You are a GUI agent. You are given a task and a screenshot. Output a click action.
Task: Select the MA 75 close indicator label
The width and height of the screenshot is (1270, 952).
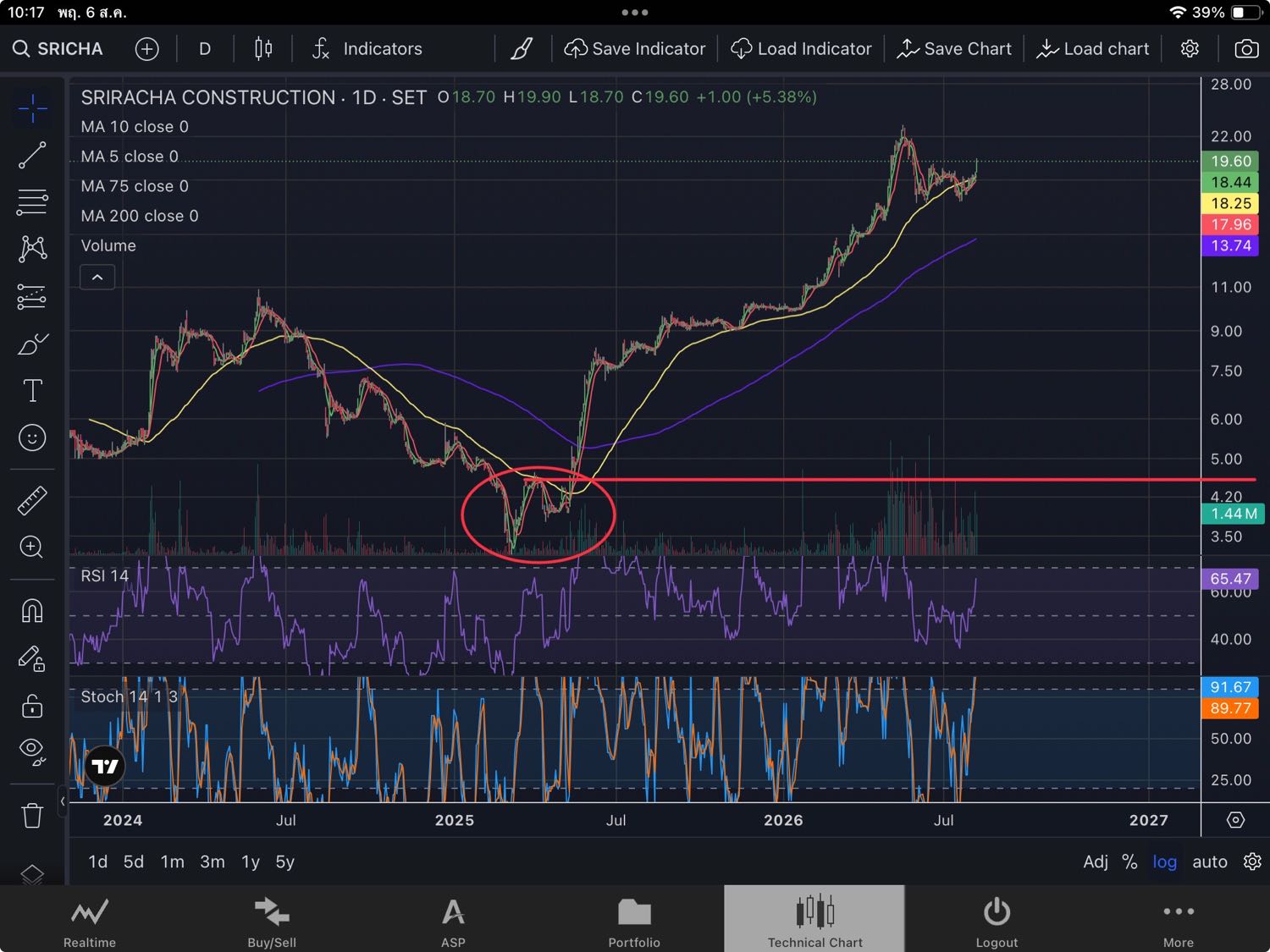pyautogui.click(x=135, y=186)
